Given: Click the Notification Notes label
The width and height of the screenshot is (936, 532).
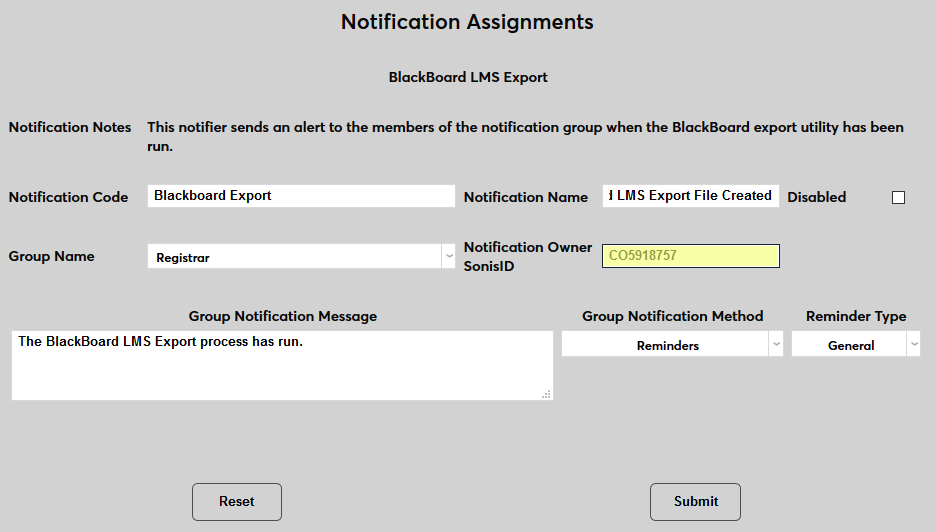Looking at the screenshot, I should click(70, 127).
